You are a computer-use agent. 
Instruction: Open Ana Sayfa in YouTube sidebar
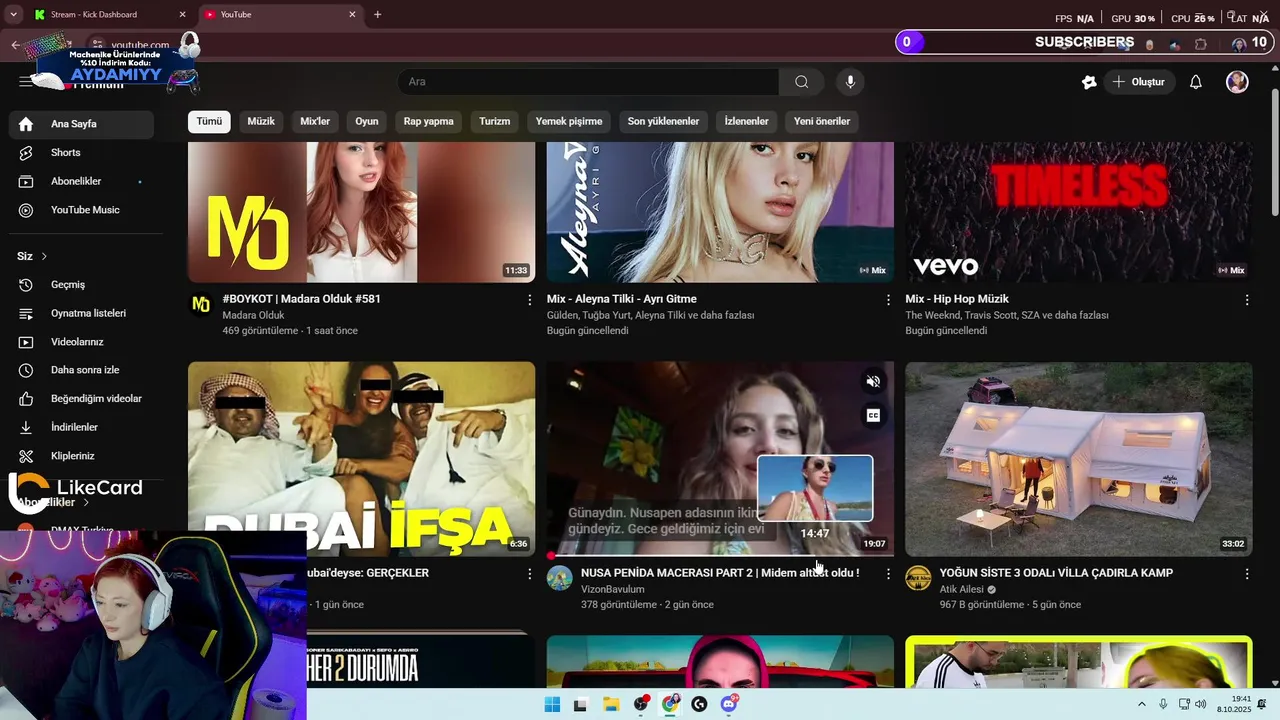(x=81, y=124)
